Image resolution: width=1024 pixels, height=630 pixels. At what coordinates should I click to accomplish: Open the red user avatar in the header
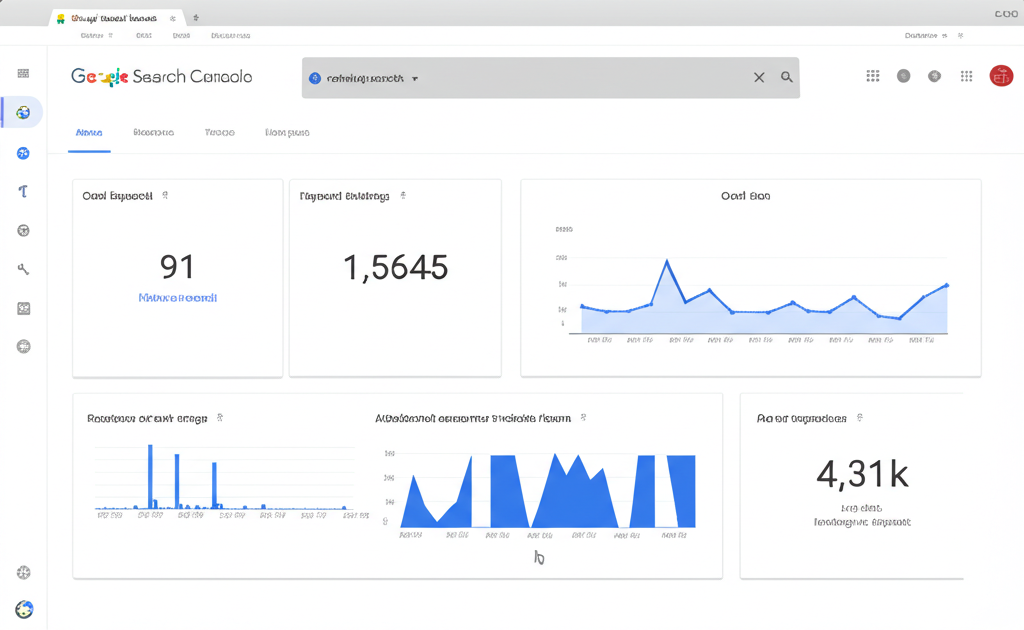pyautogui.click(x=1000, y=76)
